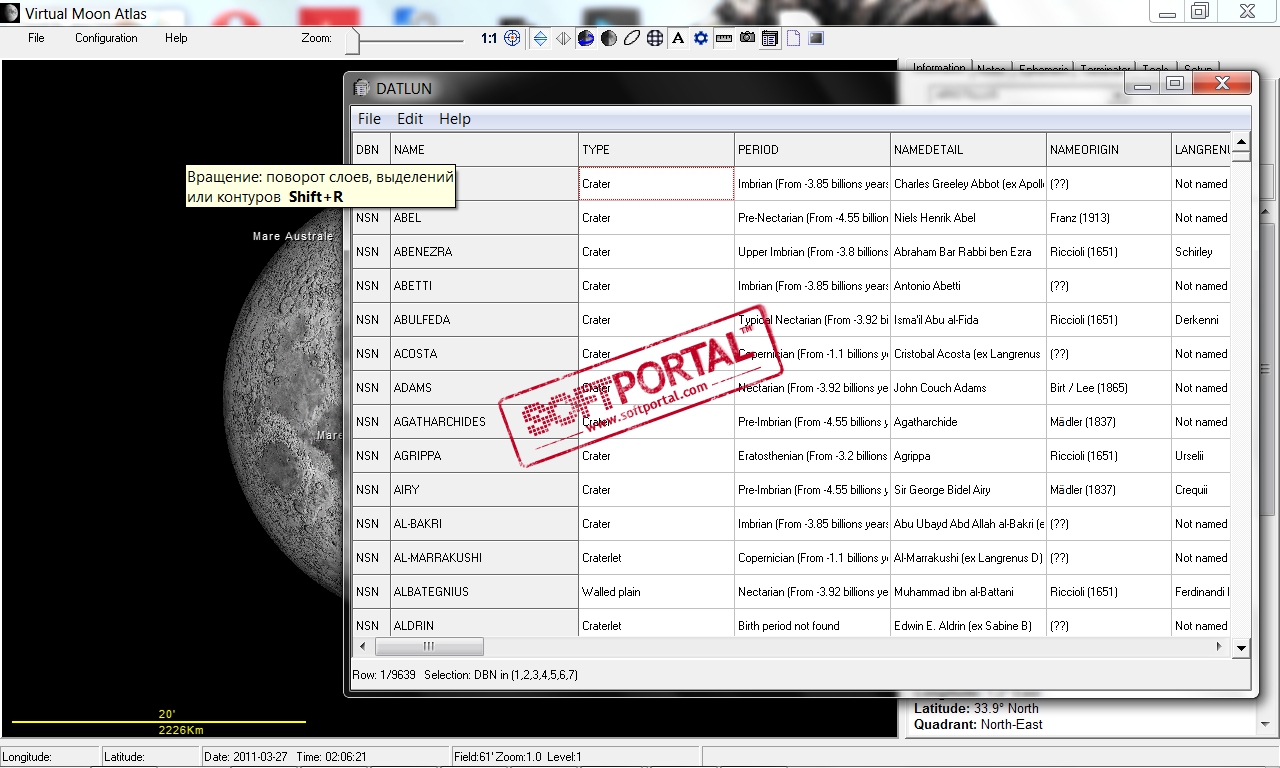The width and height of the screenshot is (1280, 768).
Task: Open the Edit menu in DATLUN
Action: pyautogui.click(x=410, y=118)
